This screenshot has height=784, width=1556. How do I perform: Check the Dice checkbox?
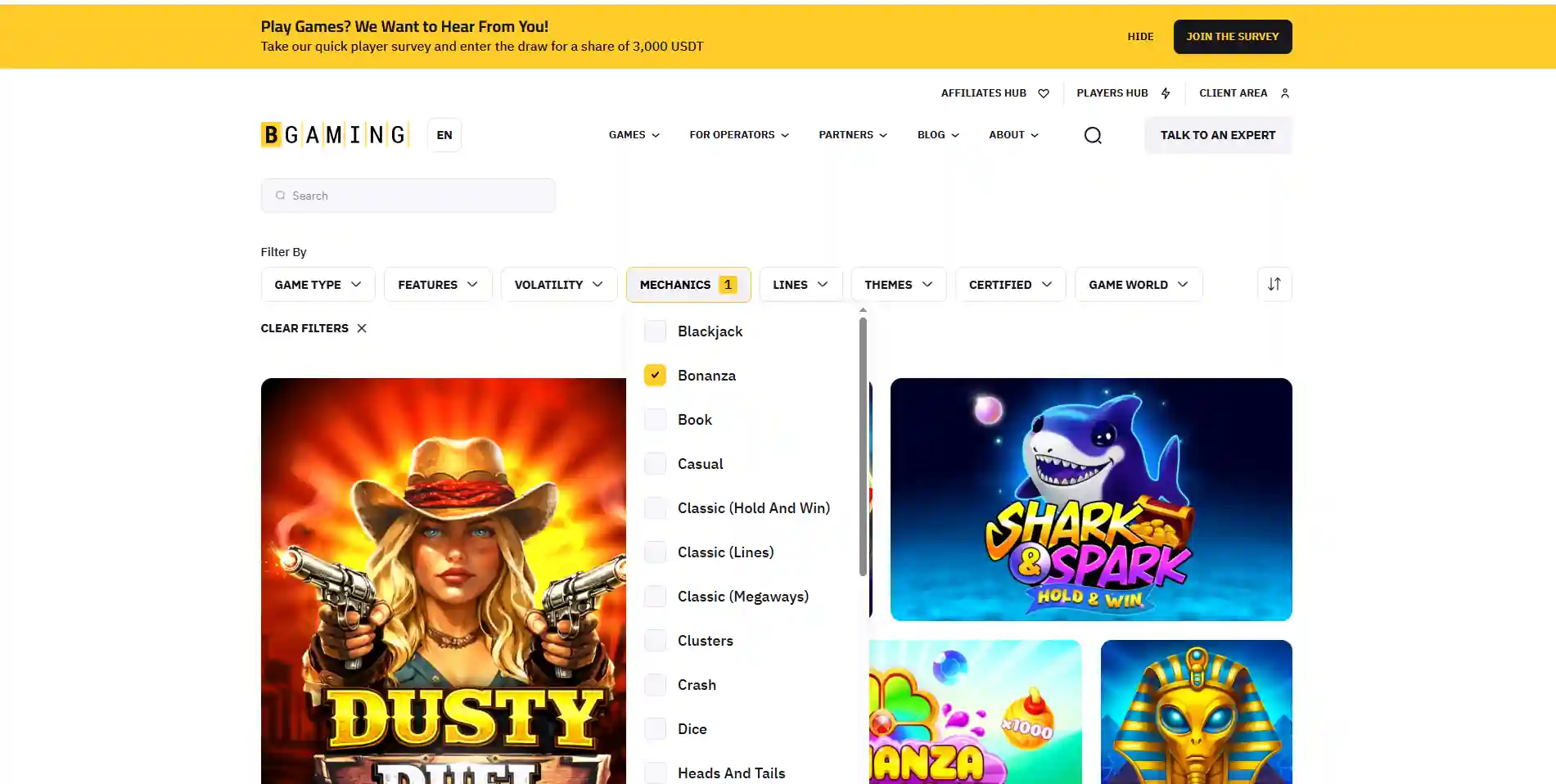655,729
